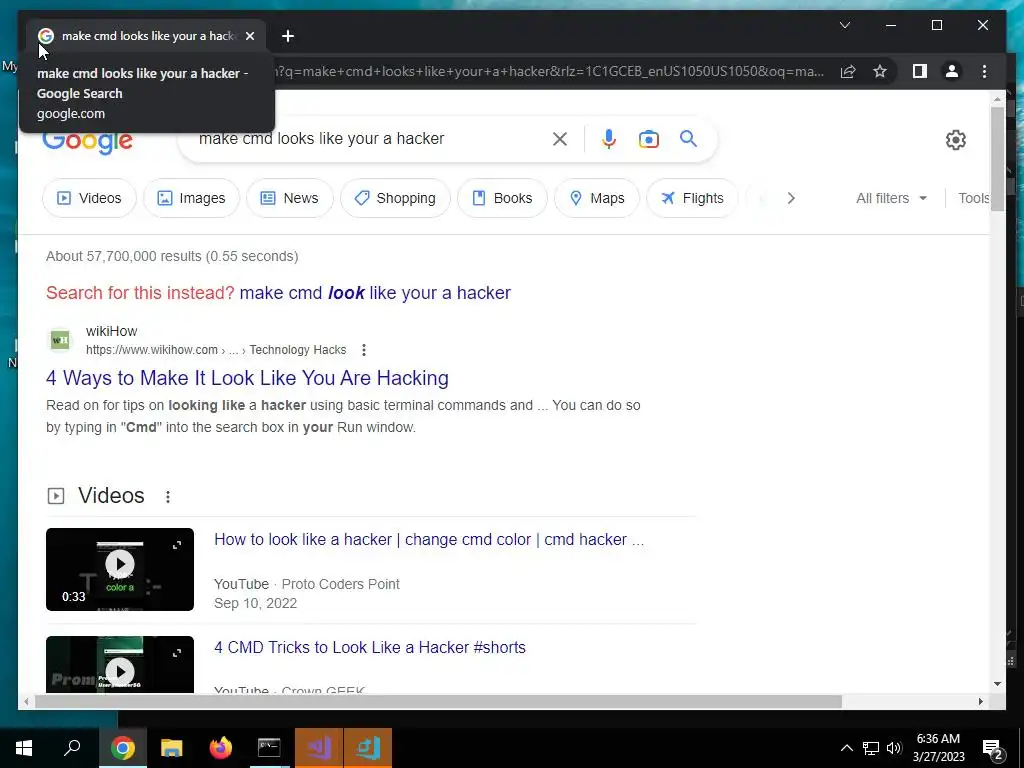Open the side panel
The width and height of the screenshot is (1024, 768).
[920, 71]
